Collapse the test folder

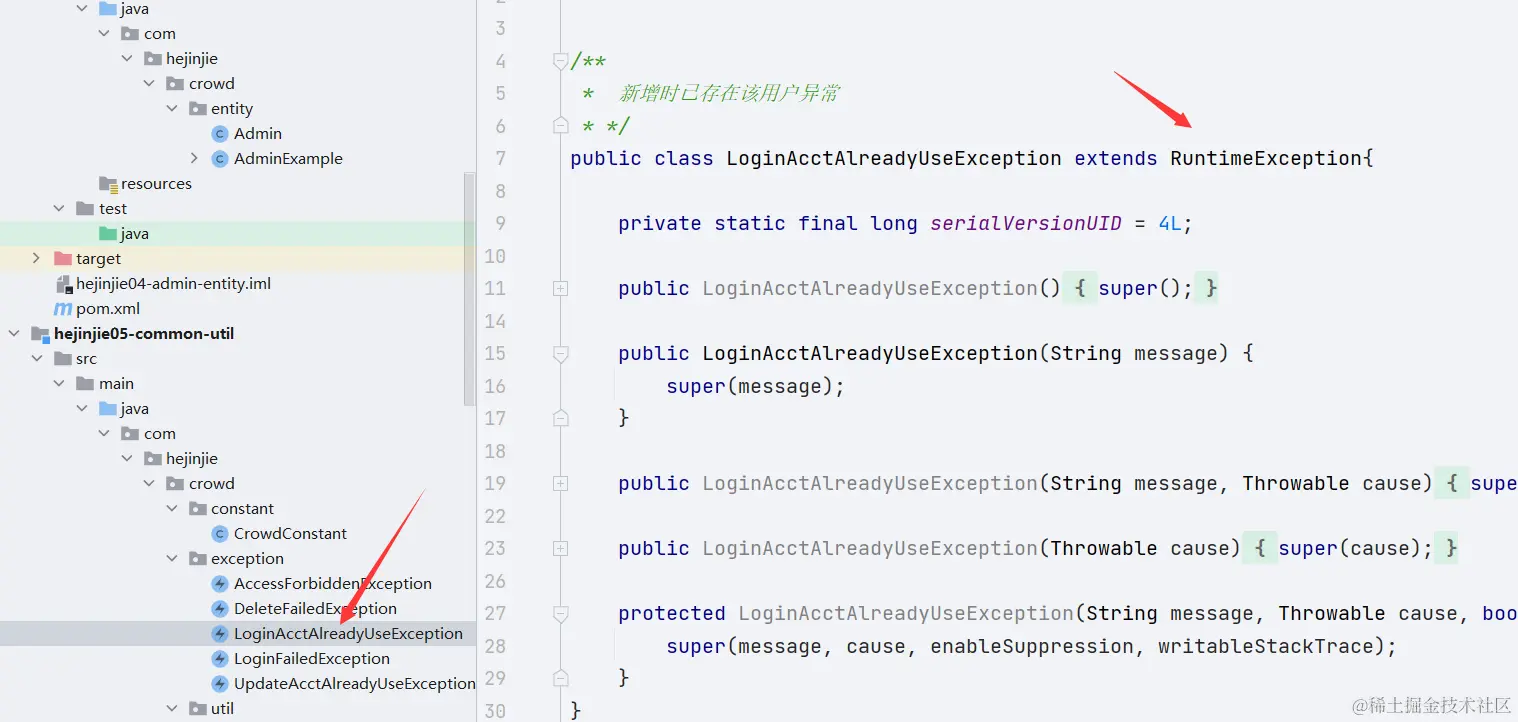tap(59, 209)
